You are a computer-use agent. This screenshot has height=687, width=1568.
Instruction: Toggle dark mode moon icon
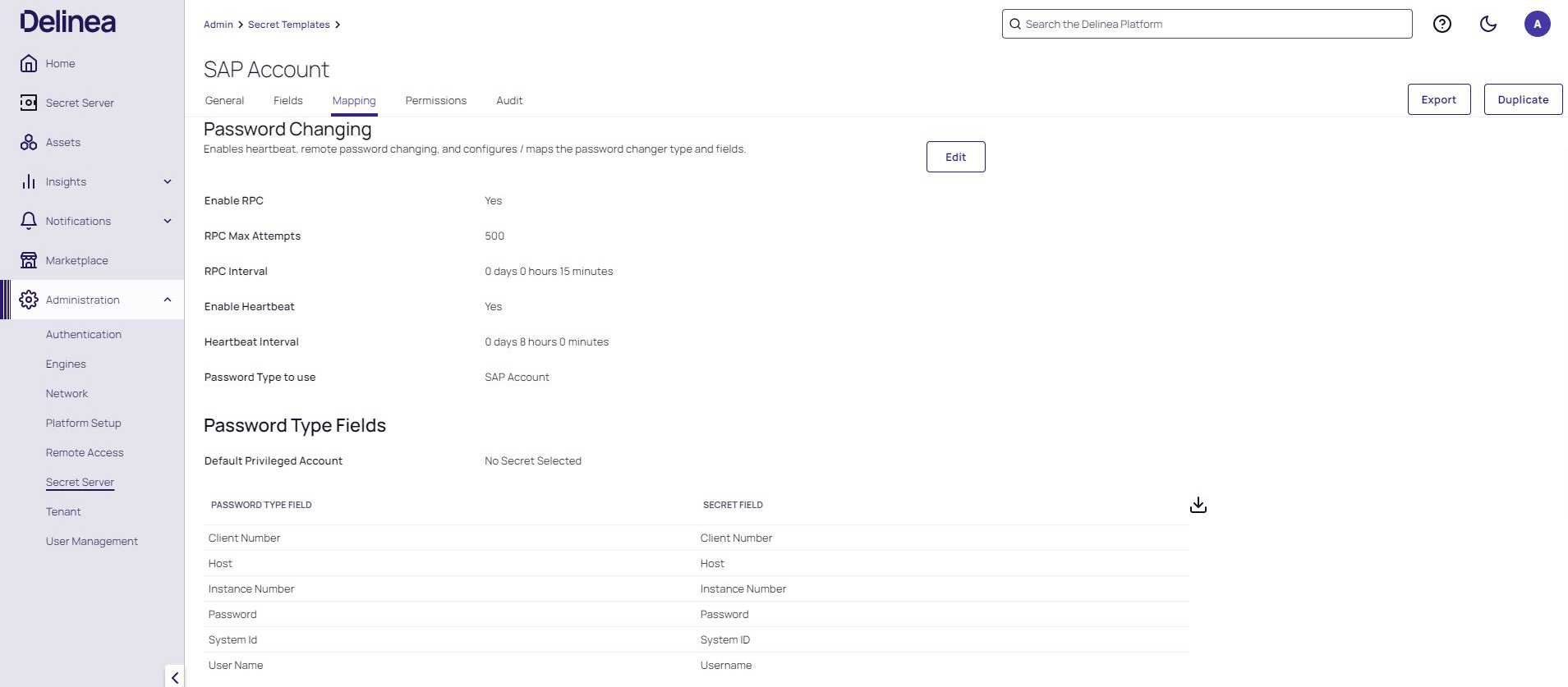1488,24
